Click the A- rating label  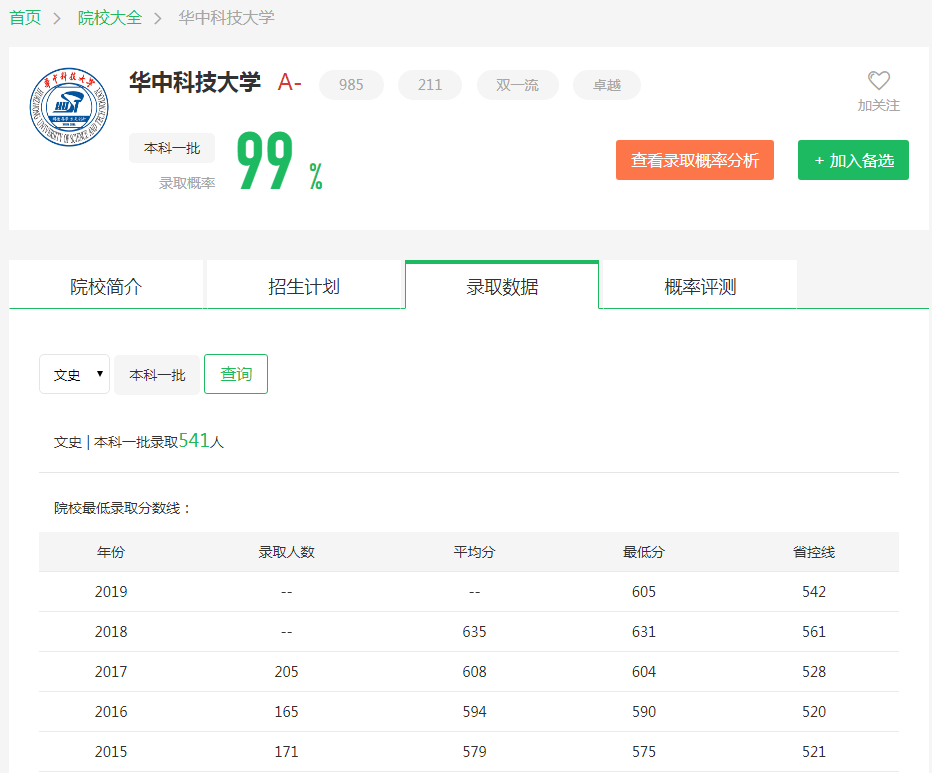(x=289, y=82)
